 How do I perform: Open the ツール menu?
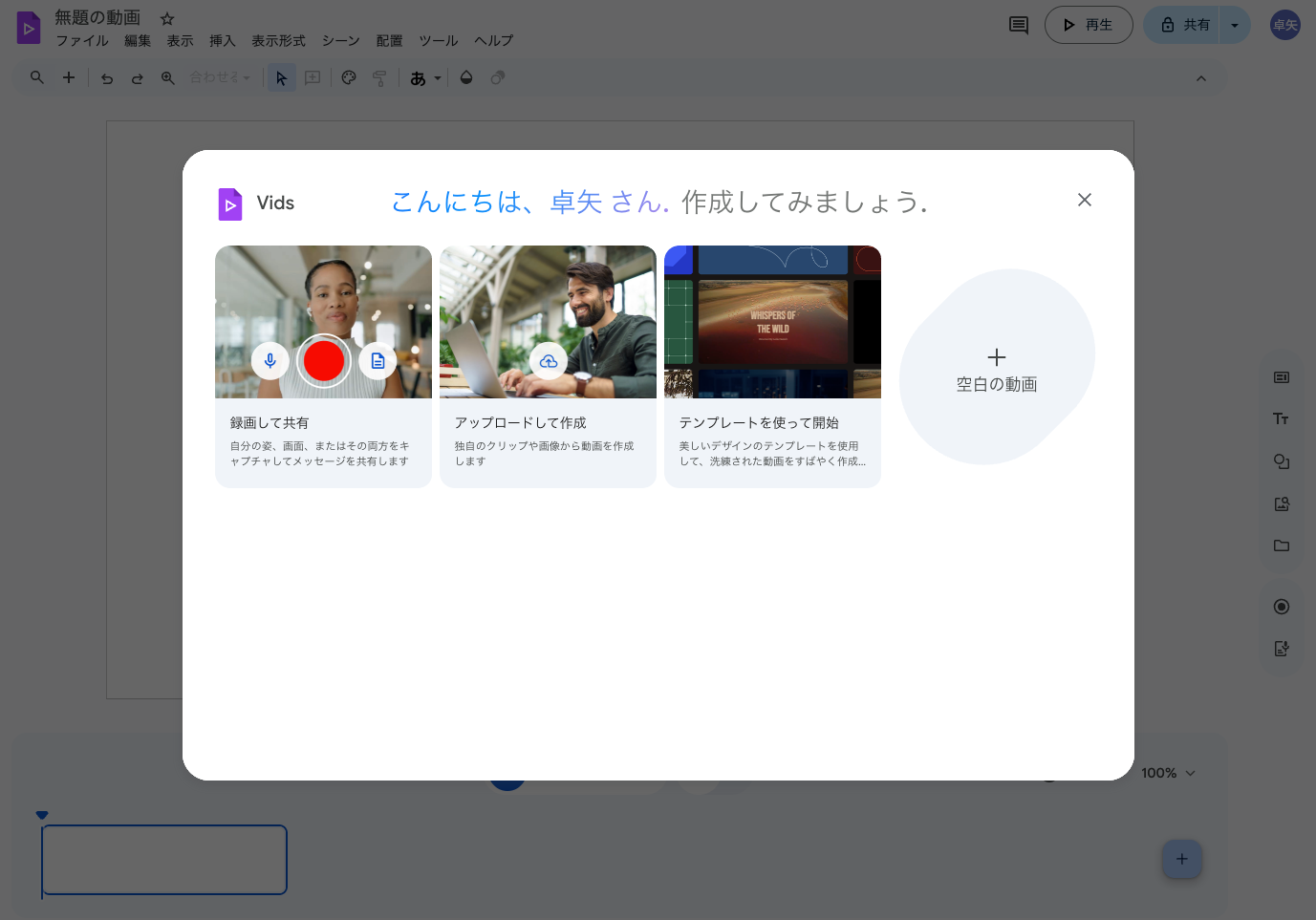point(438,40)
